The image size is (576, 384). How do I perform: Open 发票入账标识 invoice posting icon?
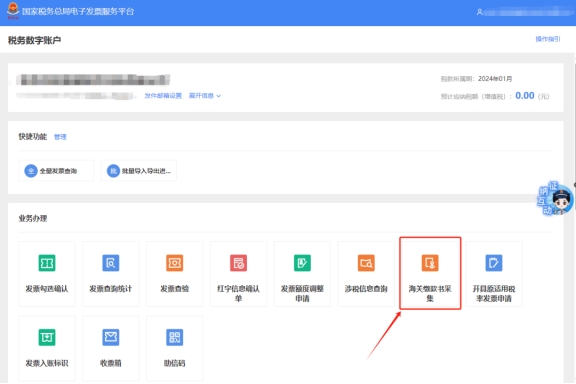pos(47,337)
